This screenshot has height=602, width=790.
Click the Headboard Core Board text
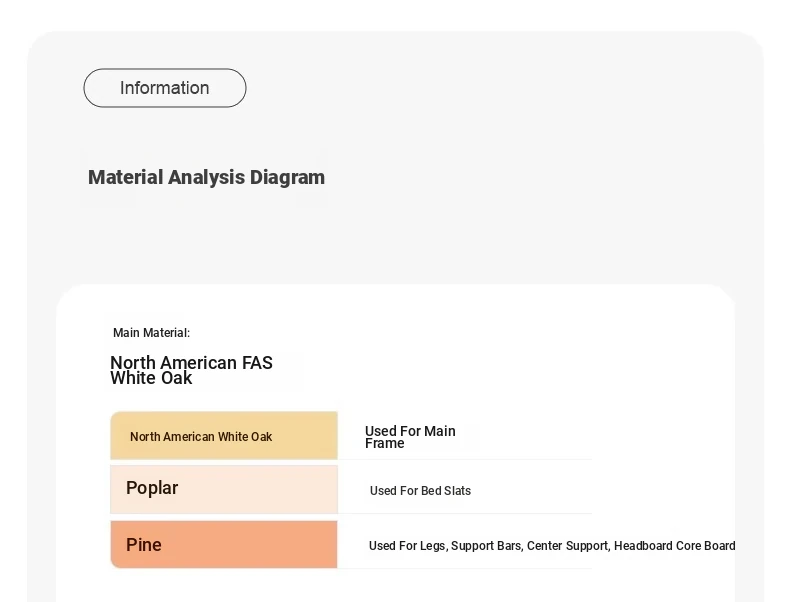[675, 546]
